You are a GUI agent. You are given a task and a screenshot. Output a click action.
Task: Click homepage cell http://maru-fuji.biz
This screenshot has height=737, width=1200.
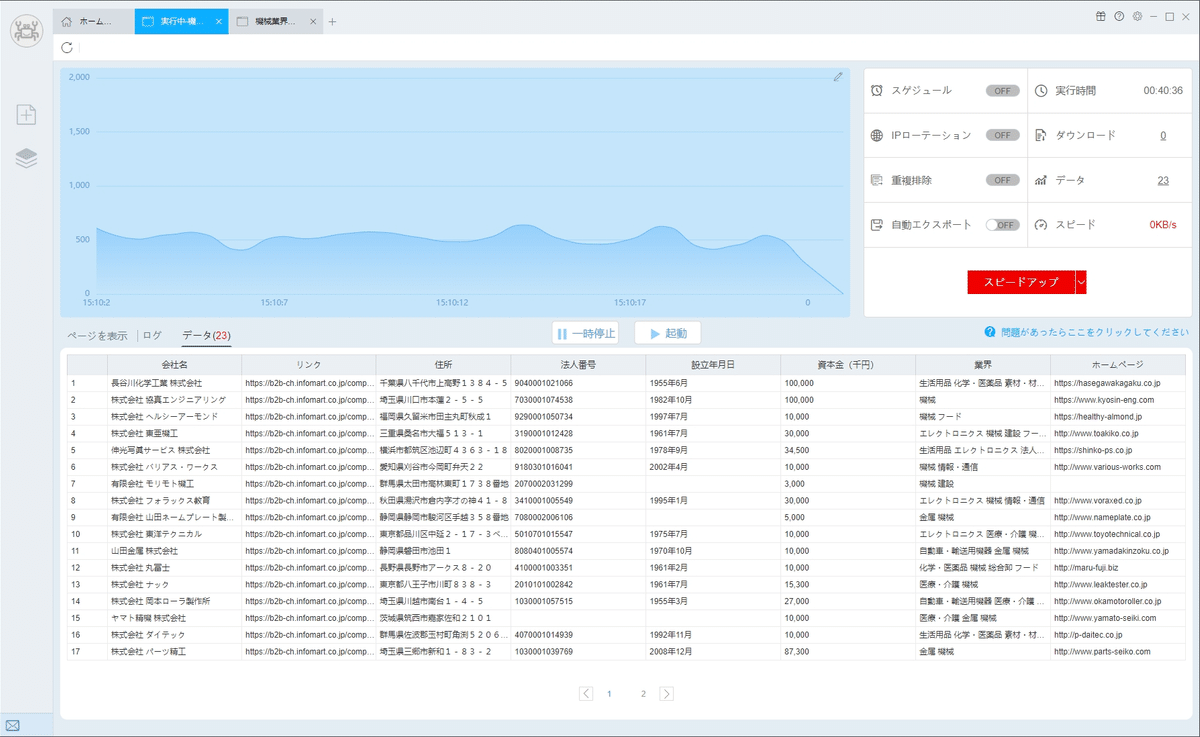pos(1118,568)
